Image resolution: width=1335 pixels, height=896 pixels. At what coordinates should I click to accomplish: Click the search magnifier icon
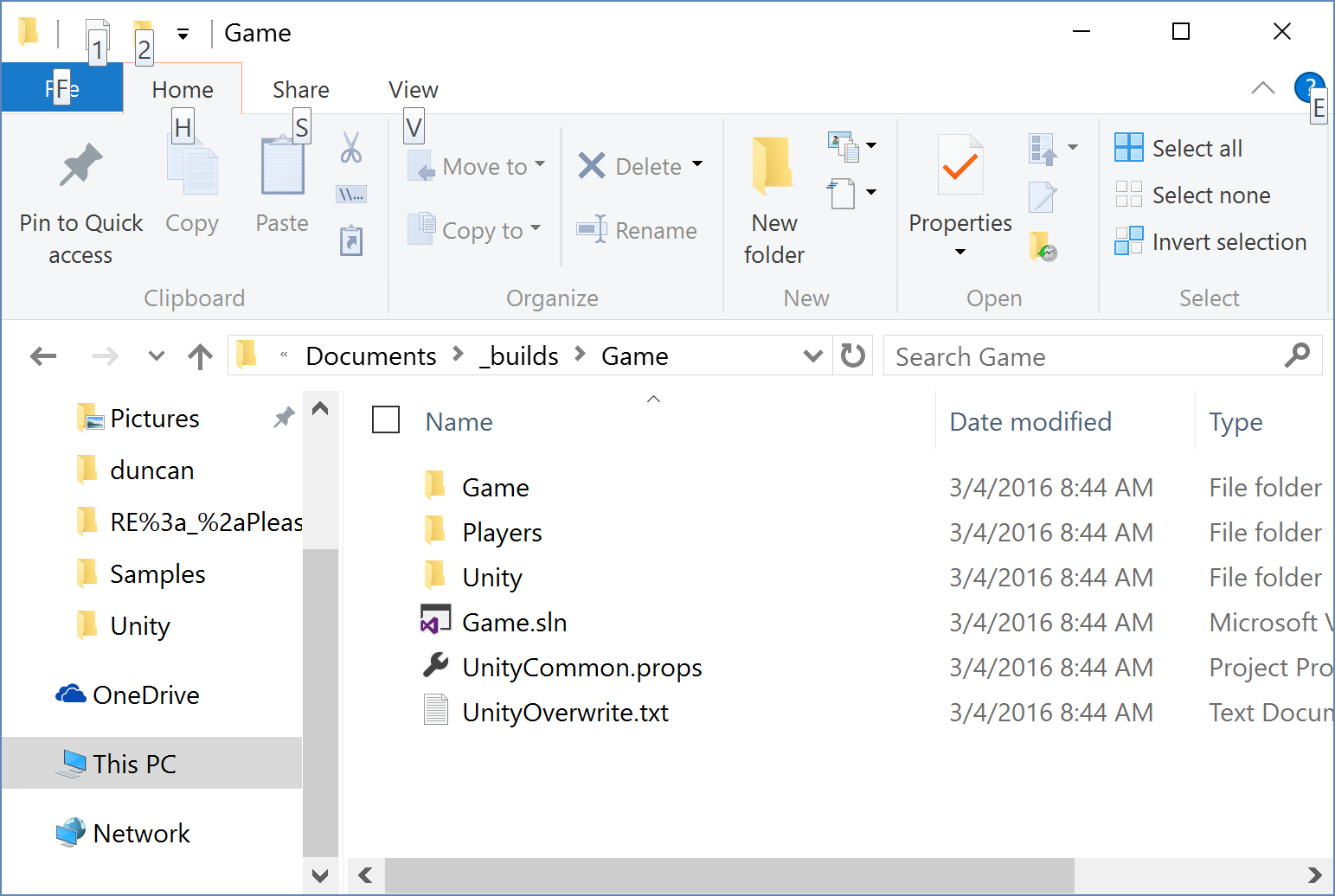pos(1297,355)
